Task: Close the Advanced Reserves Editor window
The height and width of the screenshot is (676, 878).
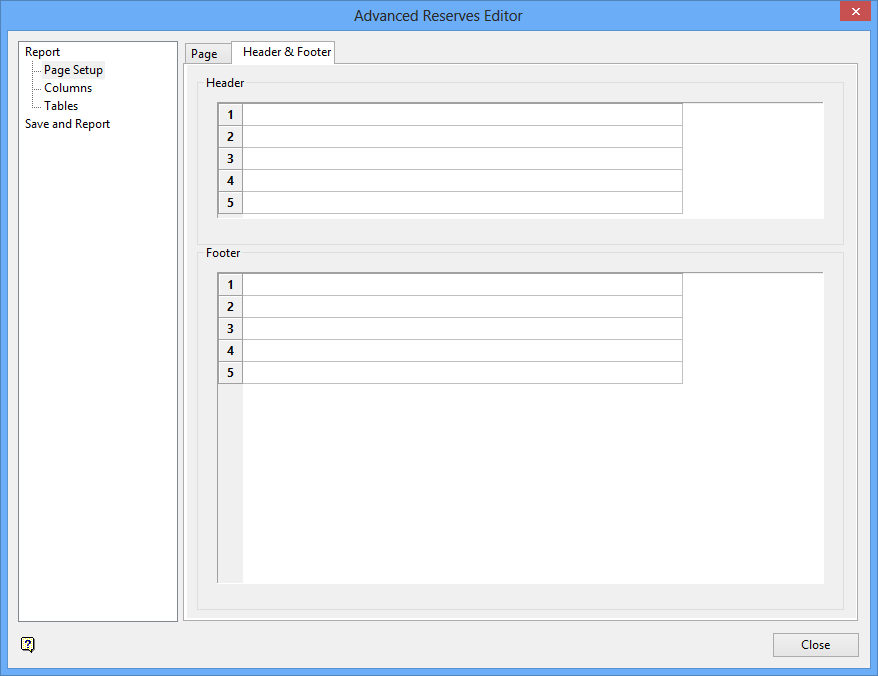Action: (x=855, y=11)
